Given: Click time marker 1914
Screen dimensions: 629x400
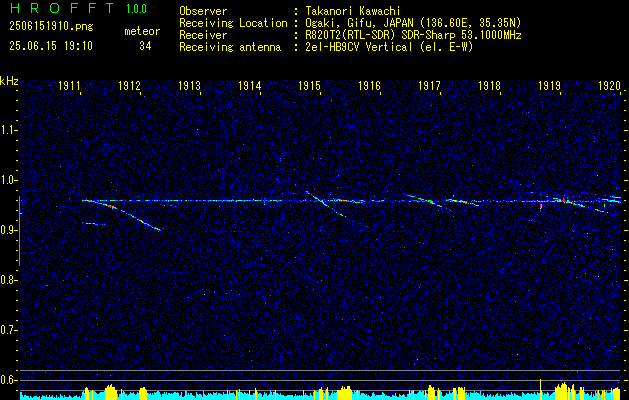Looking at the screenshot, I should click(x=249, y=85).
